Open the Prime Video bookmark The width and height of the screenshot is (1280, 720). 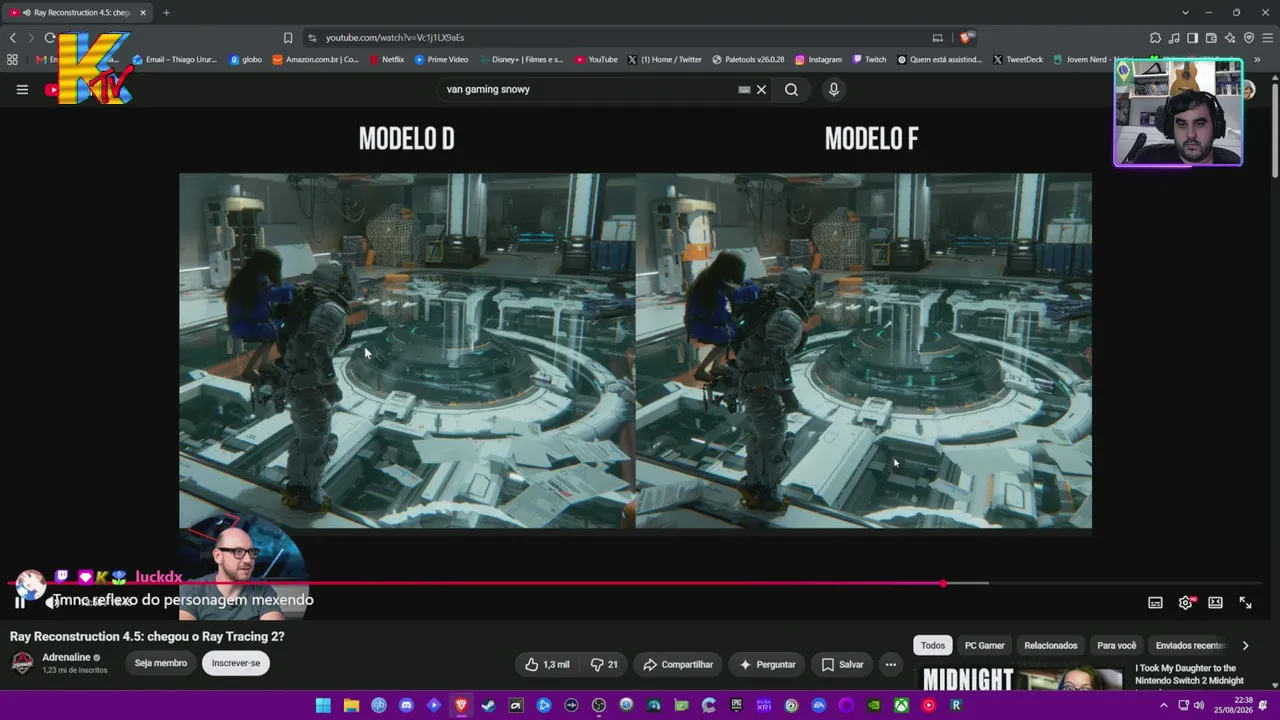pos(441,59)
